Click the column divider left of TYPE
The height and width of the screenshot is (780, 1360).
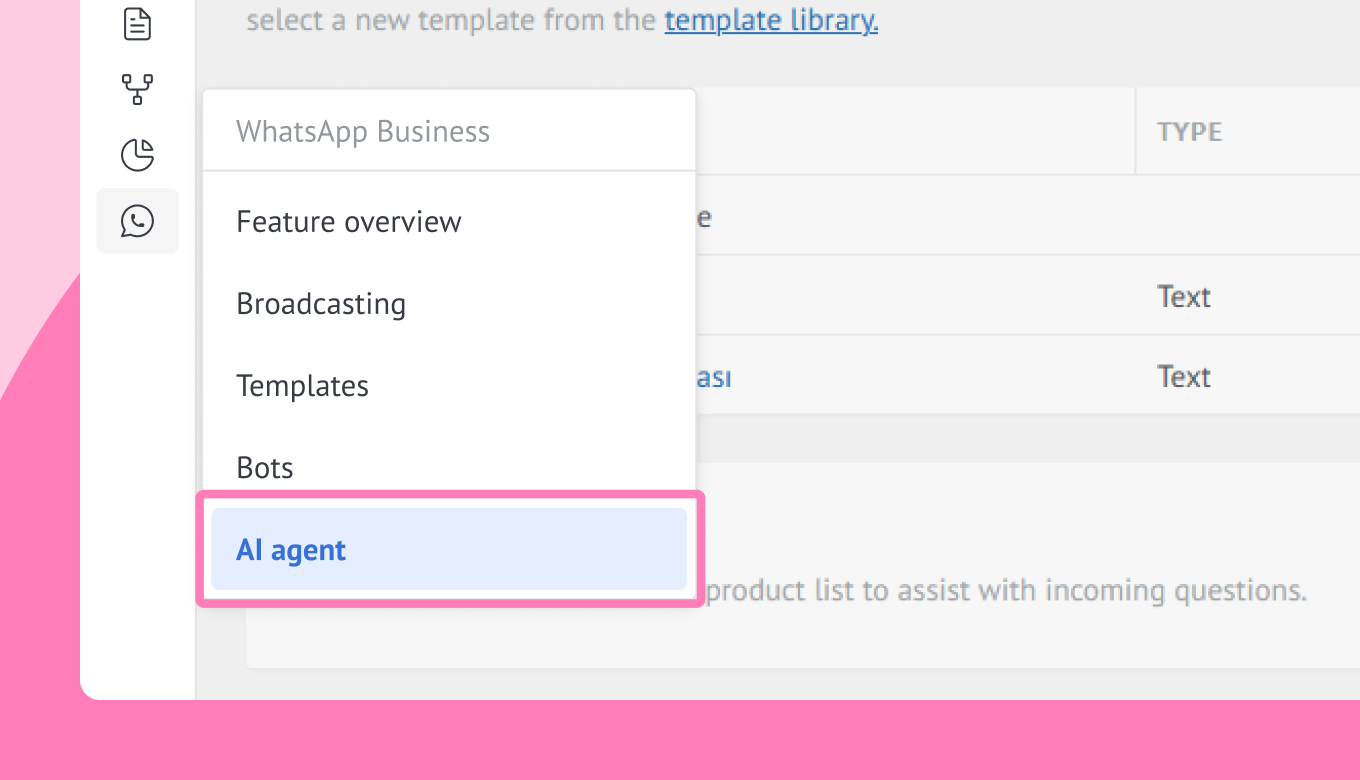pos(1135,131)
